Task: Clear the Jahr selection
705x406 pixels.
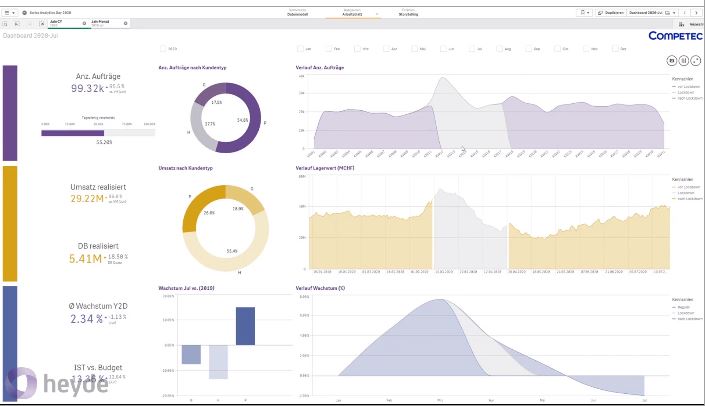Action: tap(84, 23)
